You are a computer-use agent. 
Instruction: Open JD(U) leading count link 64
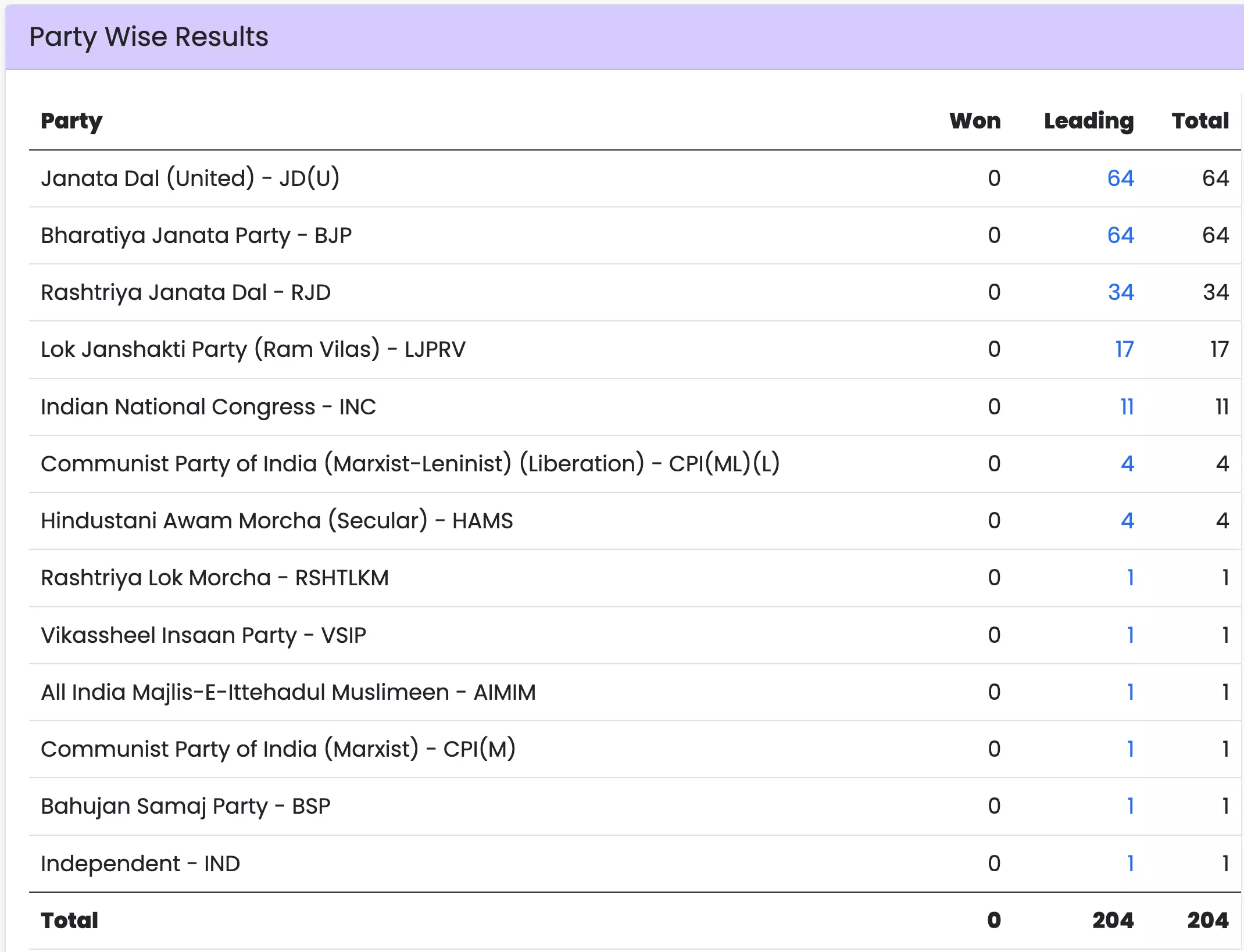click(1120, 178)
